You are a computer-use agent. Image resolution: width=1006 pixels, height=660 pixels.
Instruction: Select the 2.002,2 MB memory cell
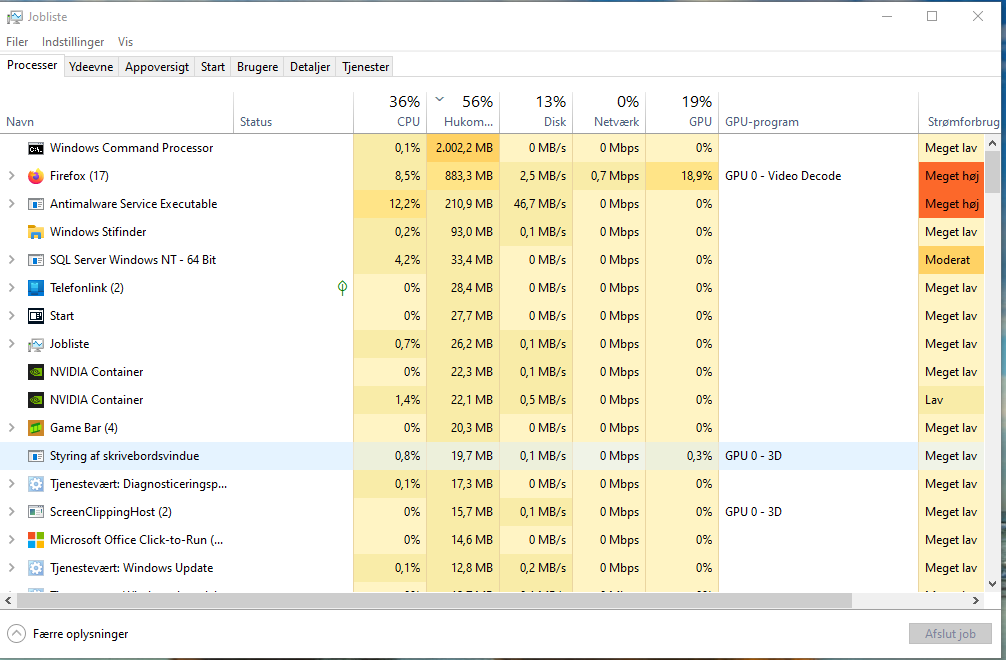click(463, 148)
